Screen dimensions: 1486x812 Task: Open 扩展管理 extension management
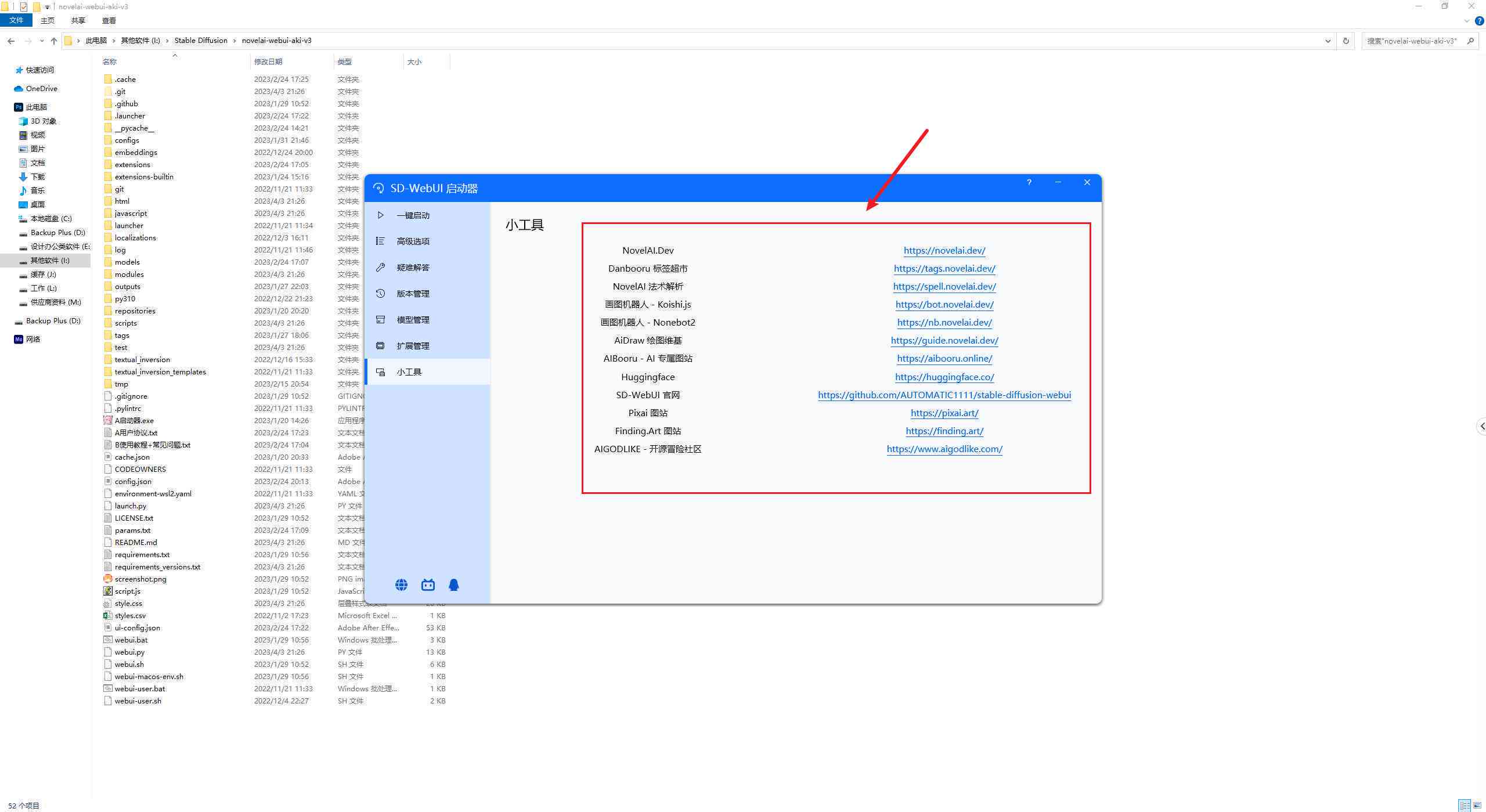[x=428, y=346]
